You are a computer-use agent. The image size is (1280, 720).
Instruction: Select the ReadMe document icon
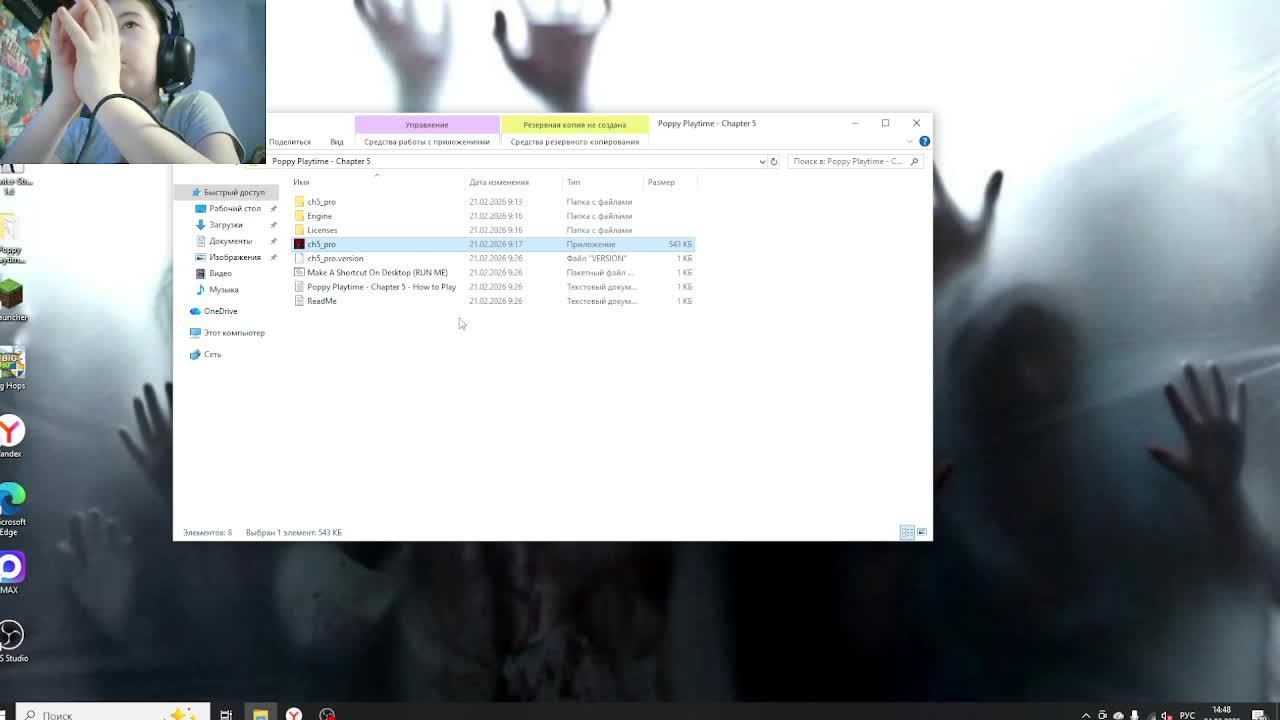[299, 301]
